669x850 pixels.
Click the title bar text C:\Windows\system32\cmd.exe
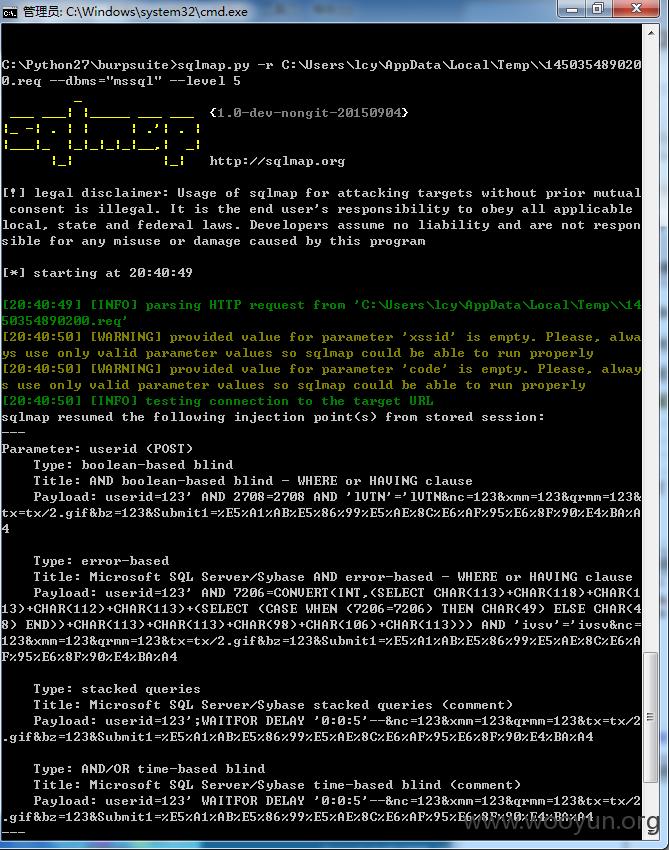157,12
